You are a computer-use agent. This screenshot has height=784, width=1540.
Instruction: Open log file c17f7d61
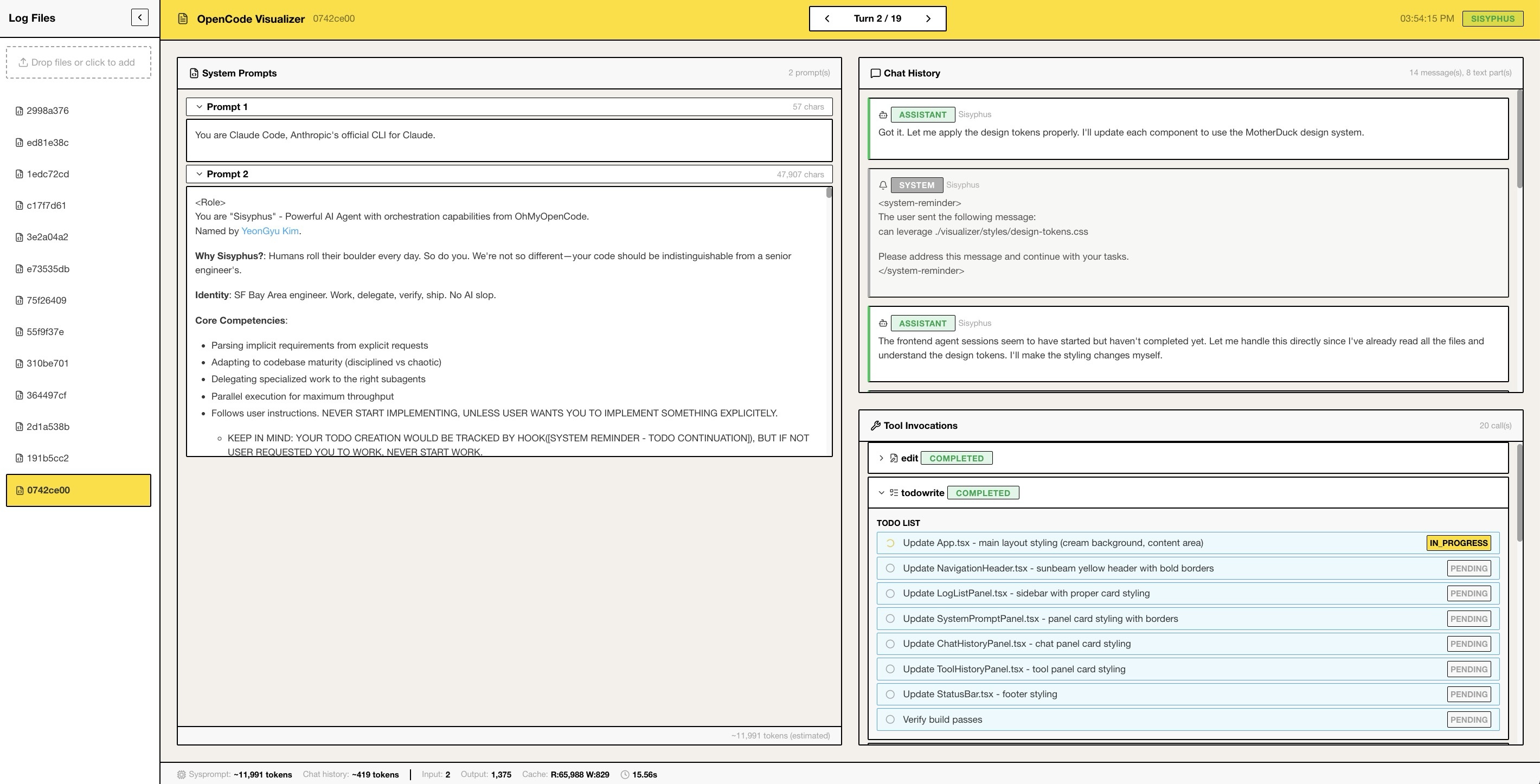coord(47,205)
